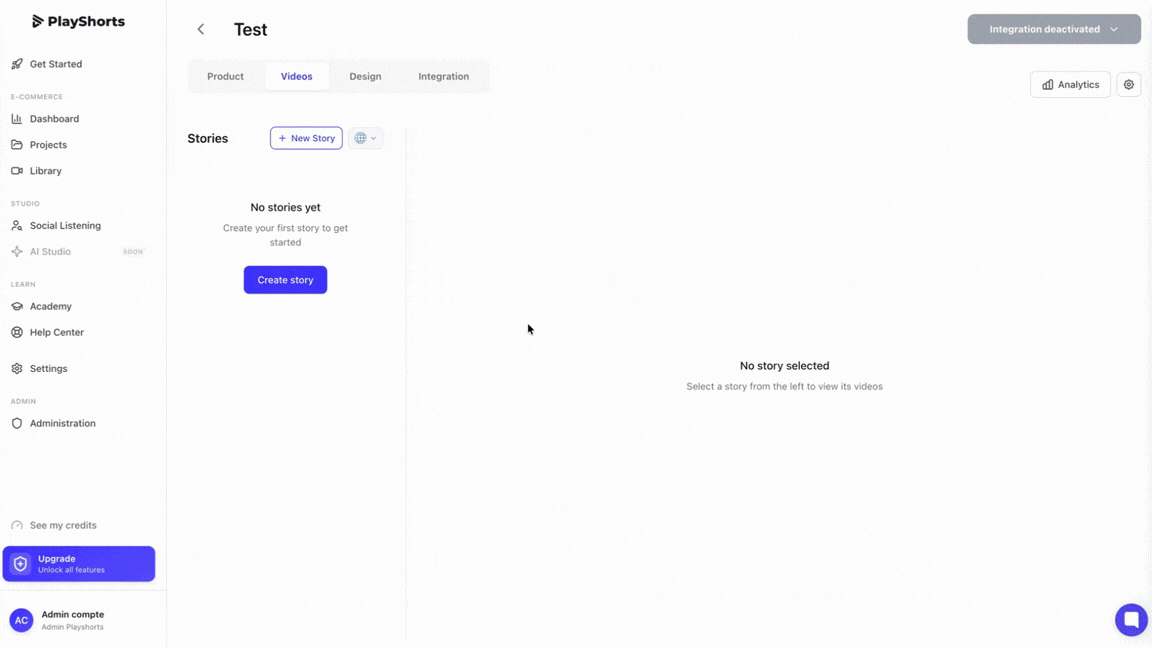The image size is (1152, 648).
Task: Open the globe language dropdown
Action: click(x=365, y=138)
